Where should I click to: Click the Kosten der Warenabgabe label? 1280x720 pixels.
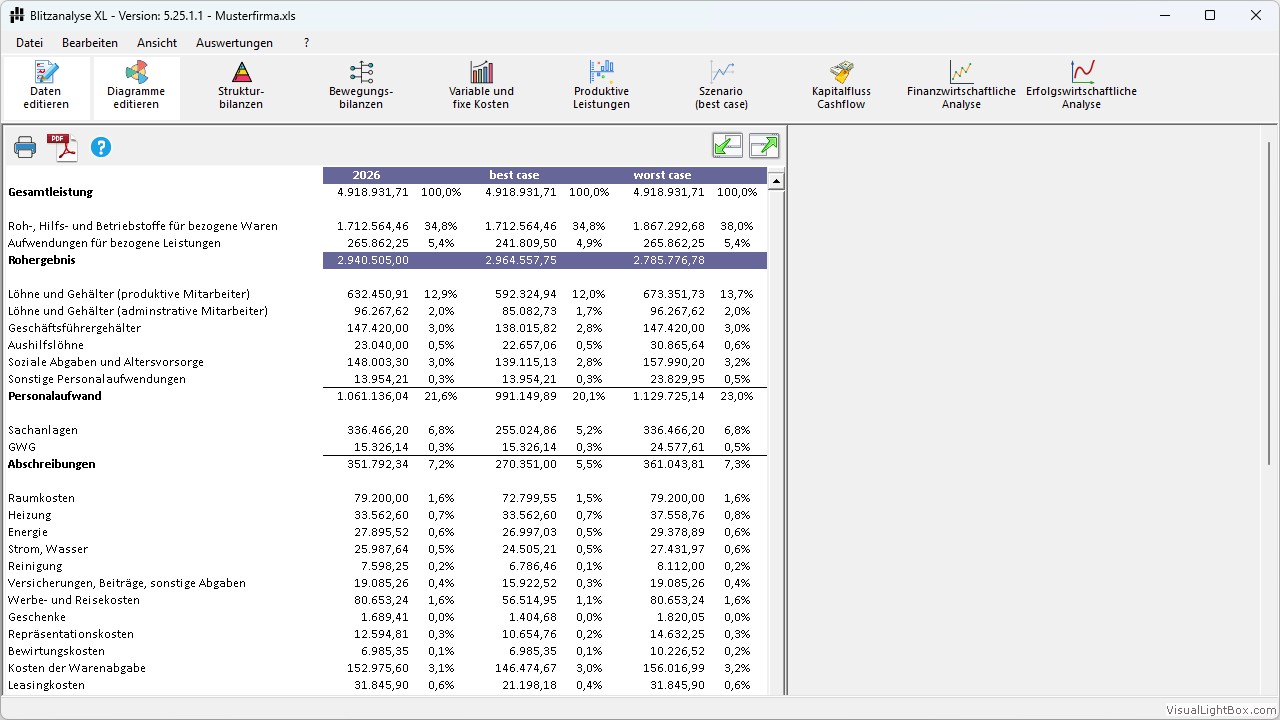[x=77, y=668]
